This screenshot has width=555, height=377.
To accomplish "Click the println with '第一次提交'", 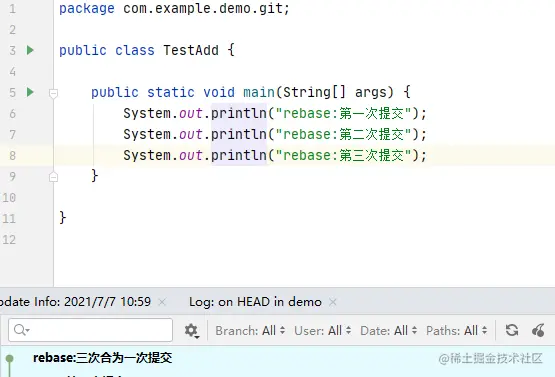I will (275, 114).
